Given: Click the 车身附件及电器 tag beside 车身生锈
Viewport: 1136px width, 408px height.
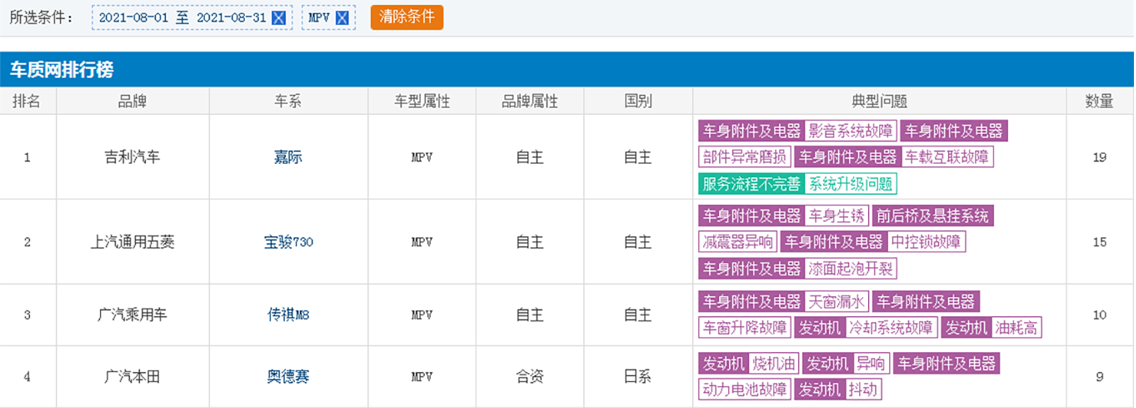Looking at the screenshot, I should [751, 215].
